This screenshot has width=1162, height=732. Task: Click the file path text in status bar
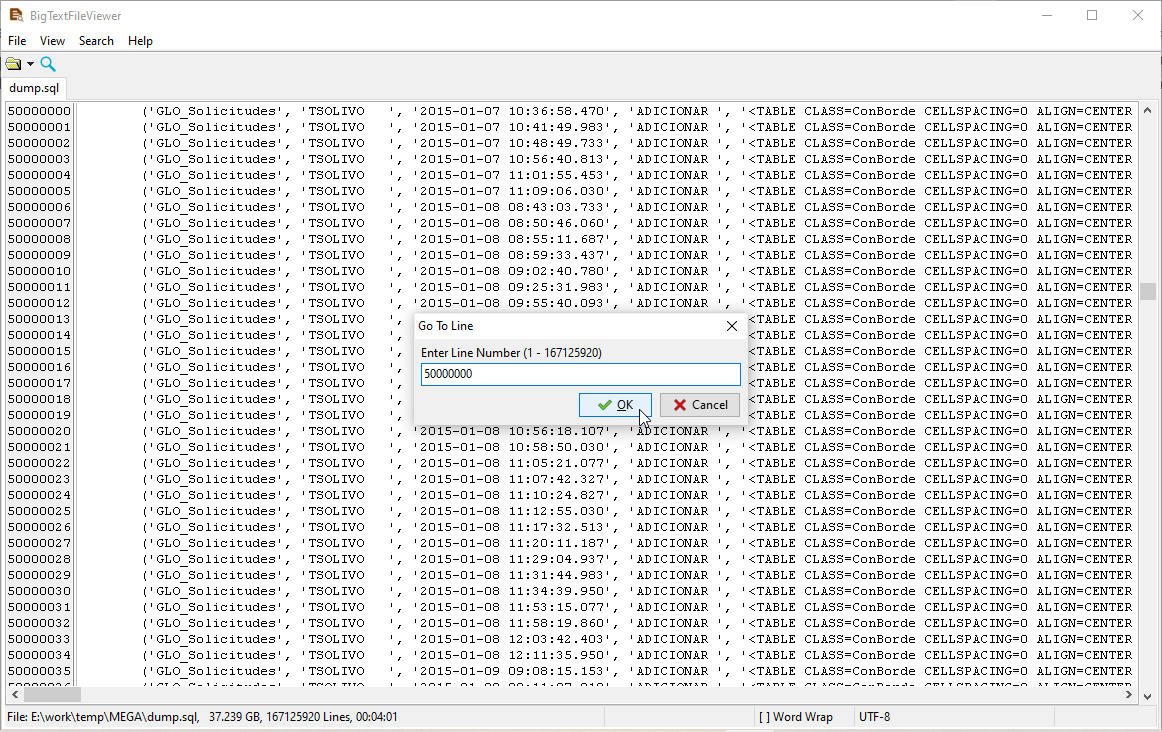pos(103,717)
